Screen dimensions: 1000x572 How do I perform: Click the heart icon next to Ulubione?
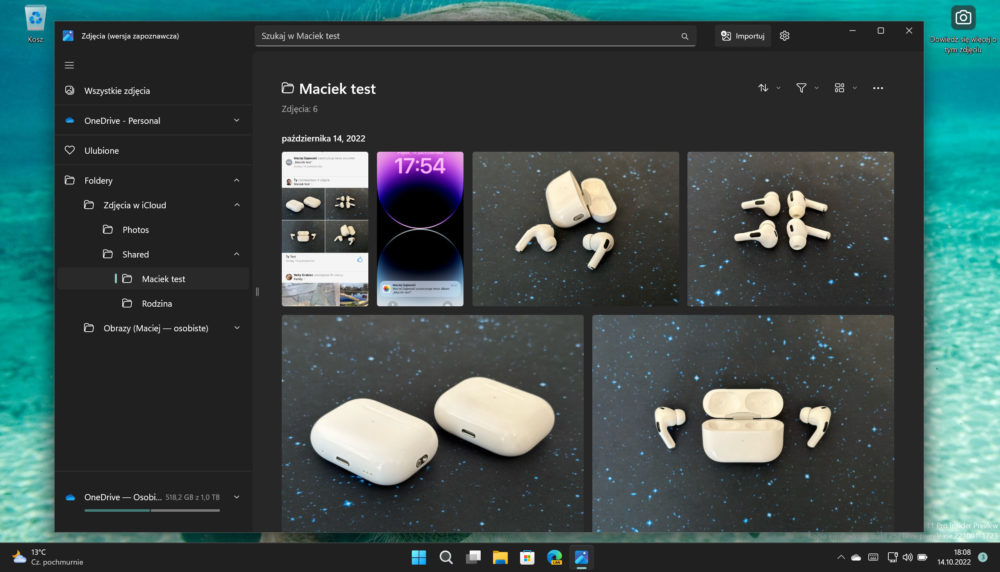(x=70, y=150)
